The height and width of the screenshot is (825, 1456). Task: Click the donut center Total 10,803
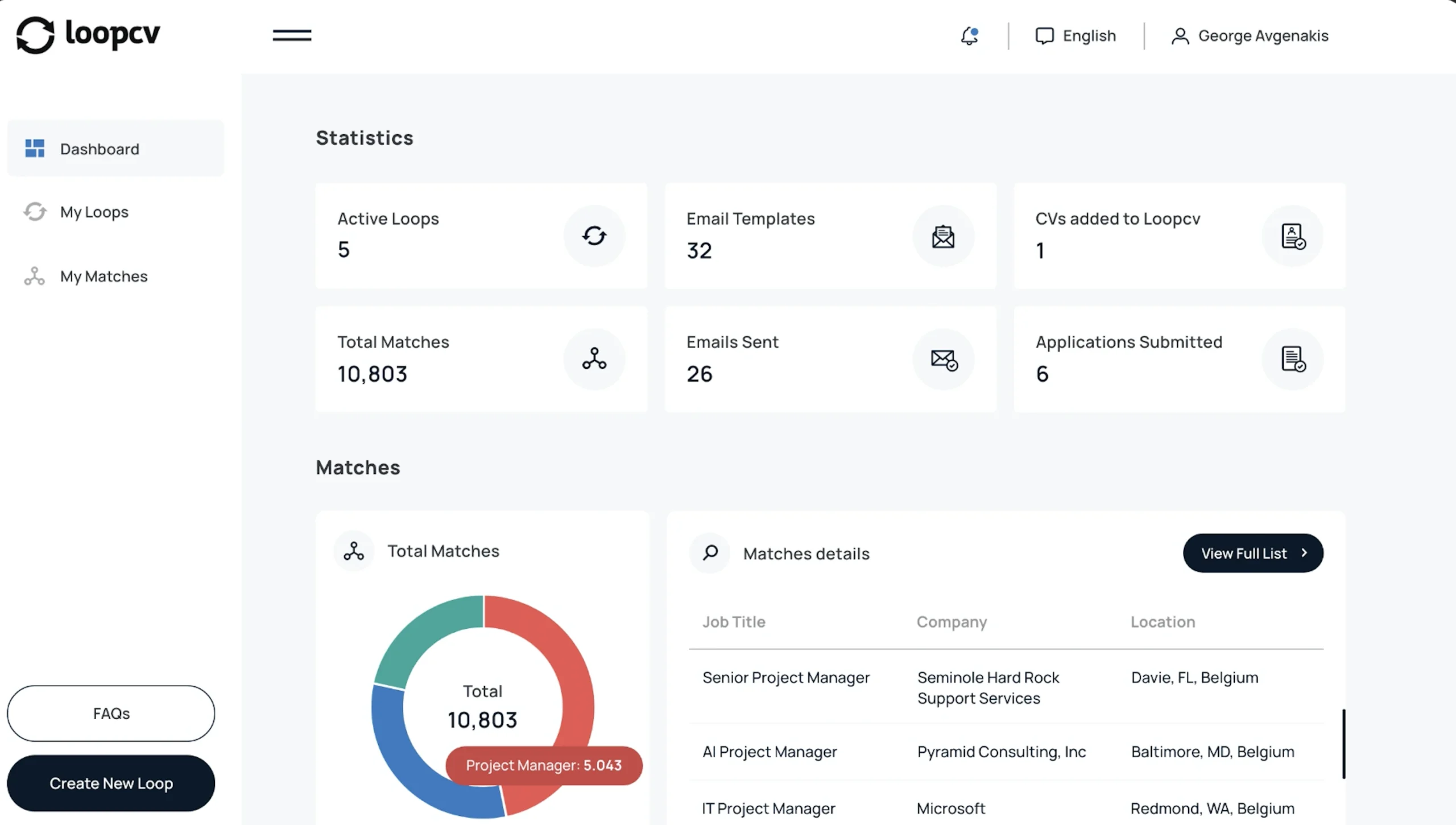pyautogui.click(x=482, y=707)
